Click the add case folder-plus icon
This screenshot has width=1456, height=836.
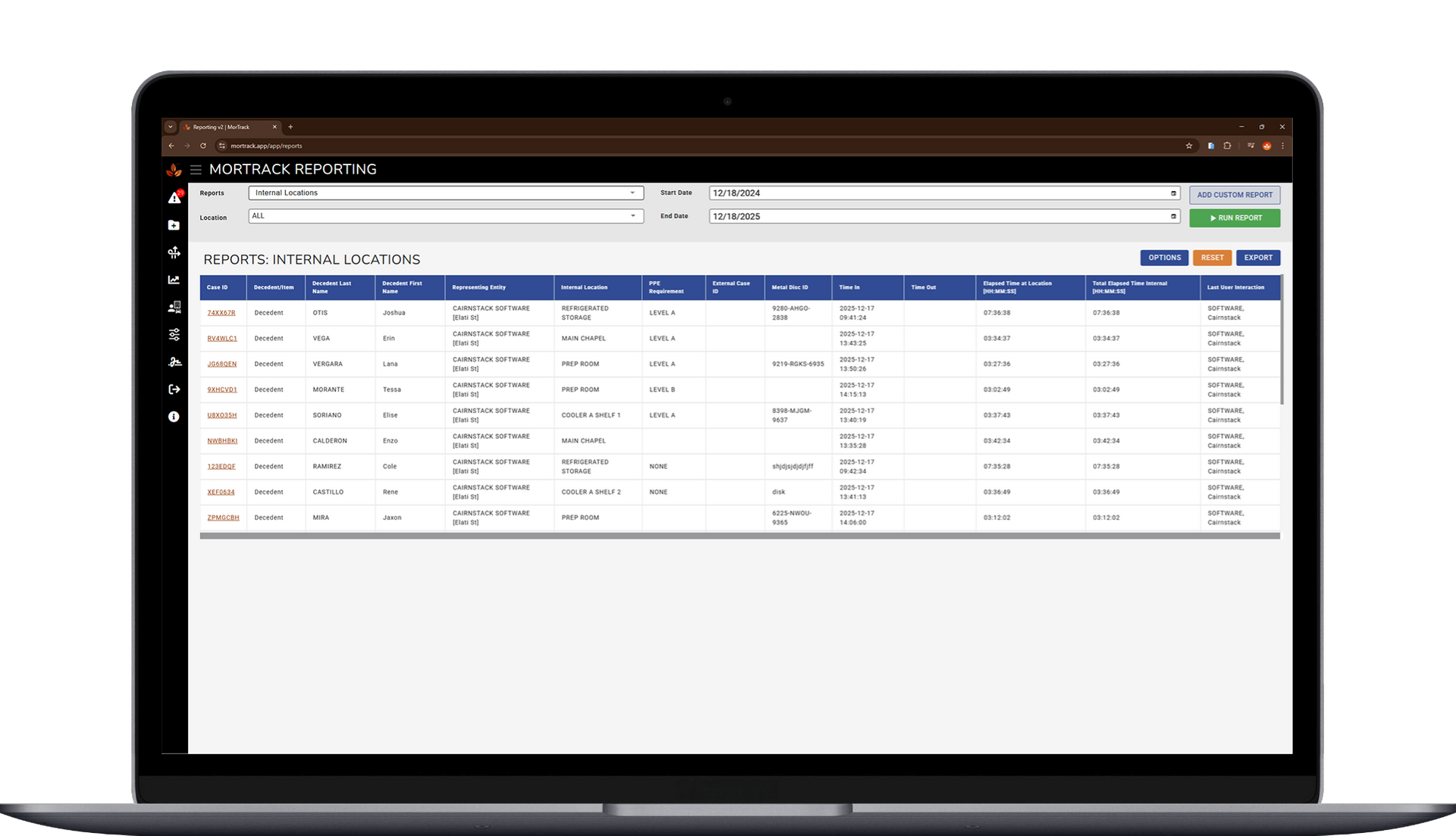point(174,225)
